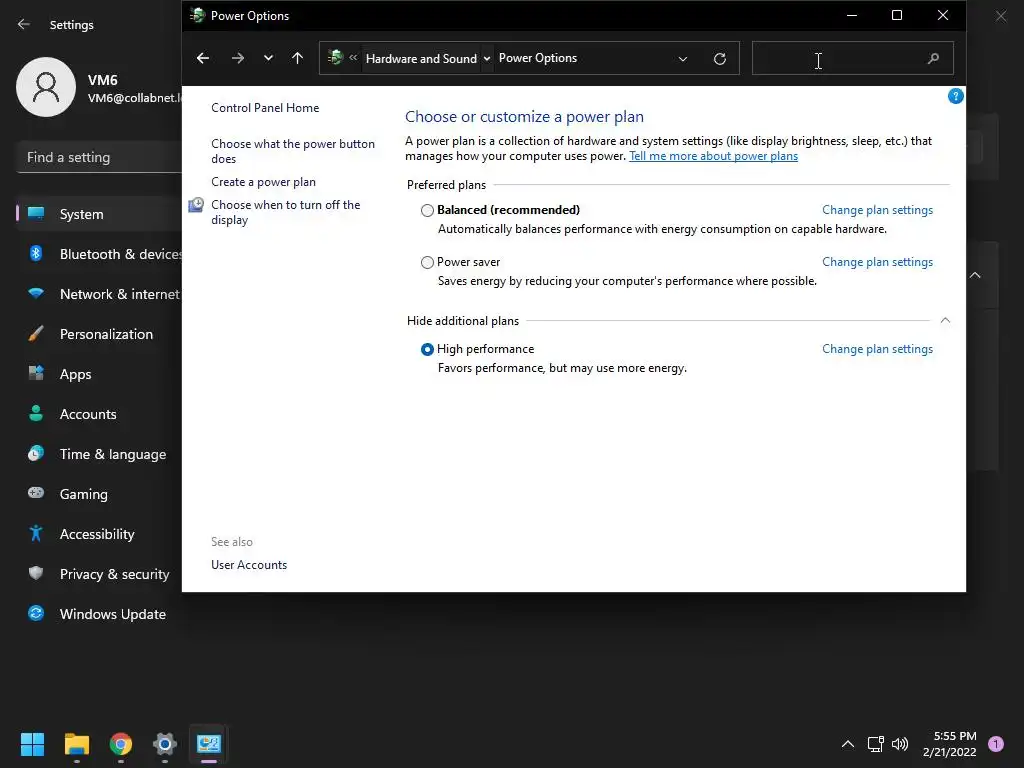Select Balanced (recommended) power plan

(x=427, y=210)
